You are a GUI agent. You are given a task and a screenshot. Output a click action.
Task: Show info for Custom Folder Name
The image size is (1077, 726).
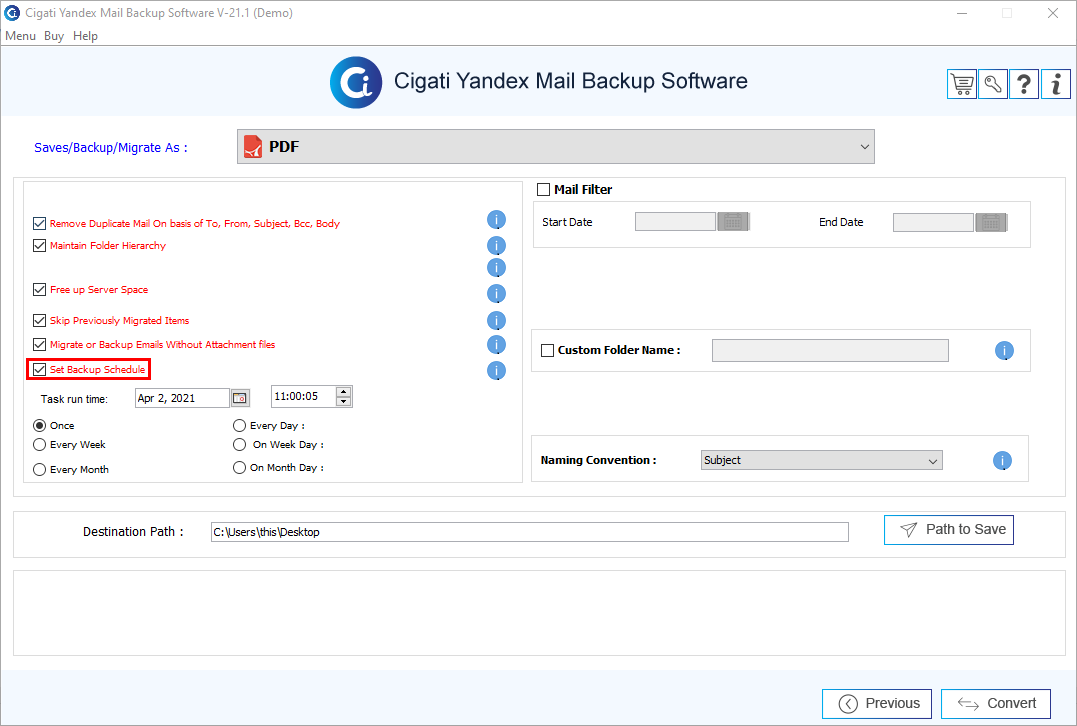click(1004, 351)
